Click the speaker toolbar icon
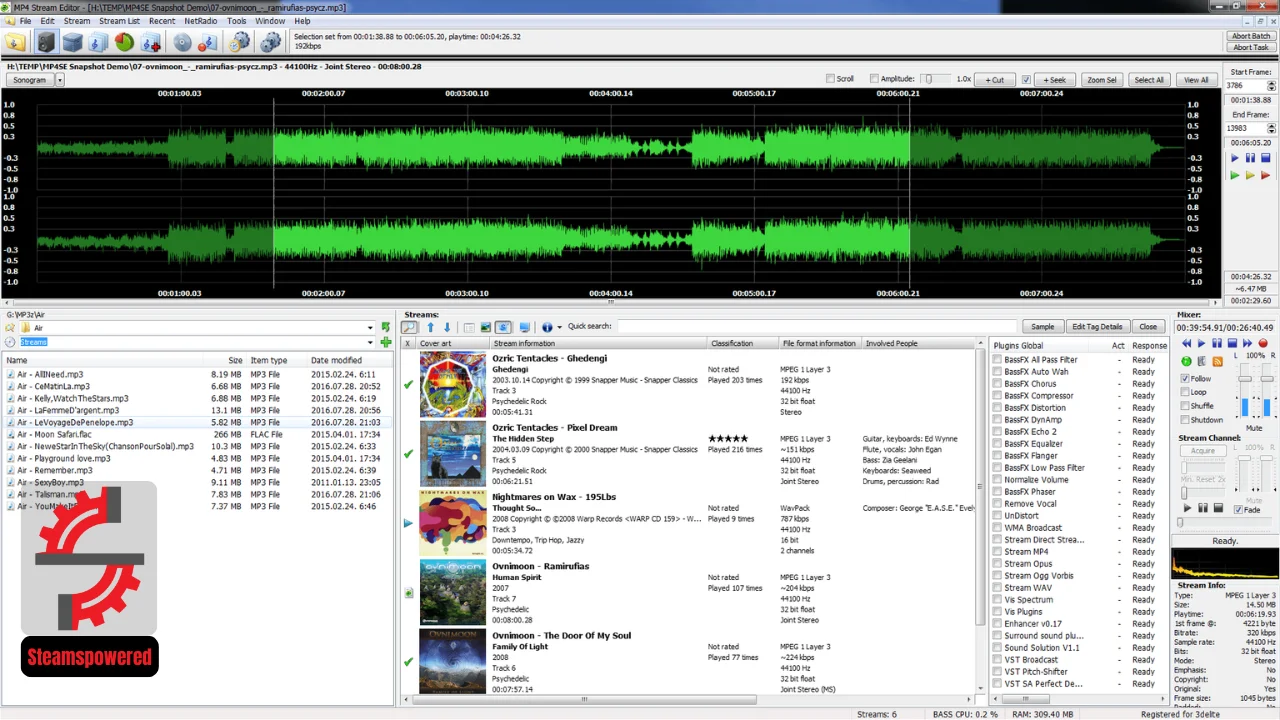This screenshot has height=720, width=1280. pyautogui.click(x=46, y=42)
